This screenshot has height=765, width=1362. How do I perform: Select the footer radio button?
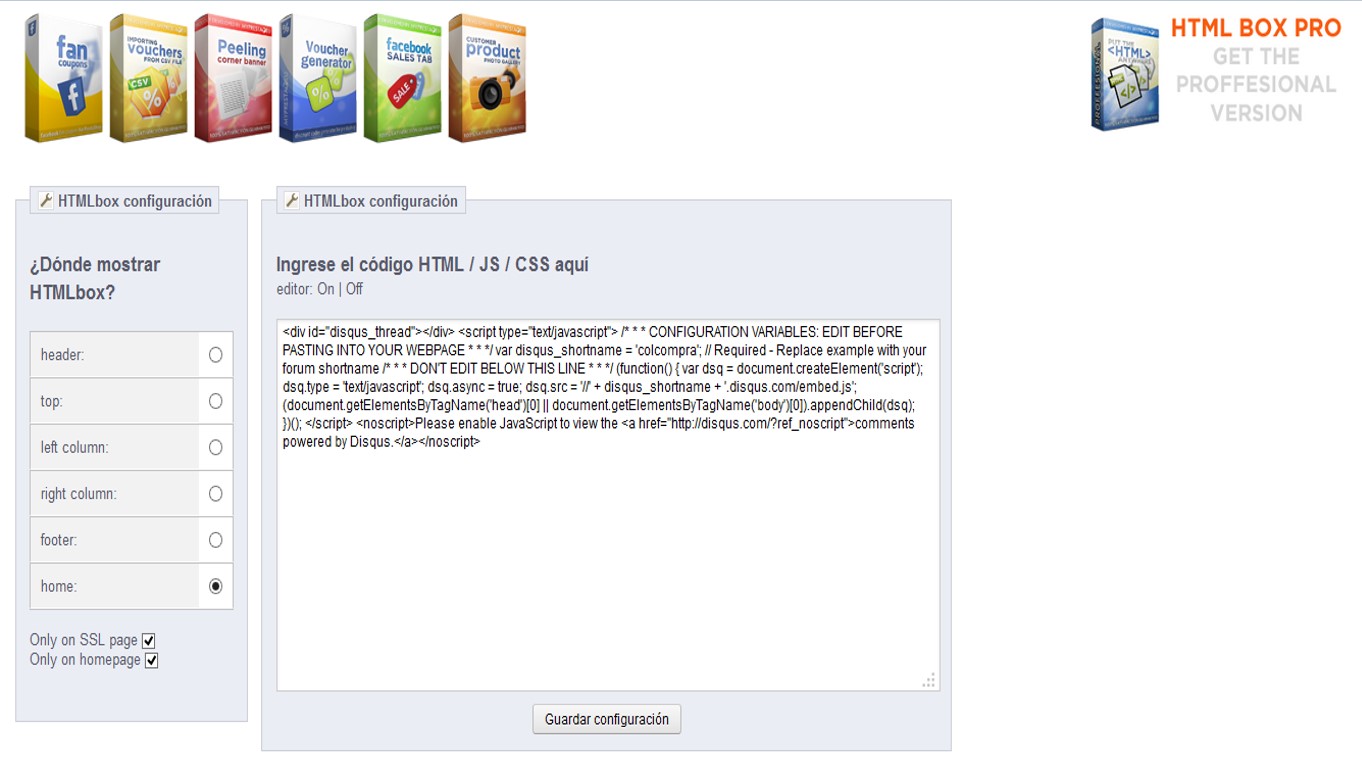(215, 540)
